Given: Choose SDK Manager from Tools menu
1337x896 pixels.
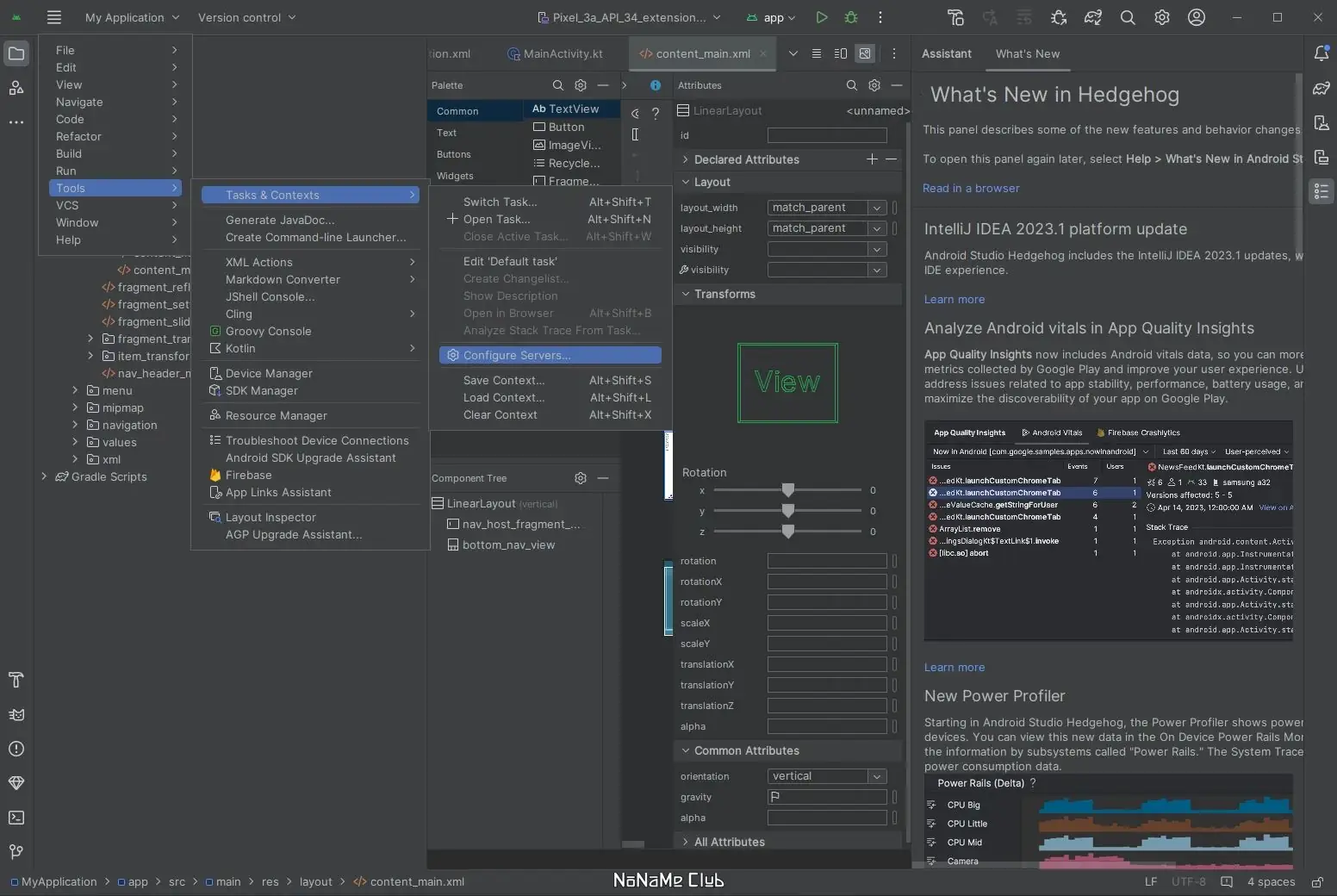Looking at the screenshot, I should click(x=311, y=390).
